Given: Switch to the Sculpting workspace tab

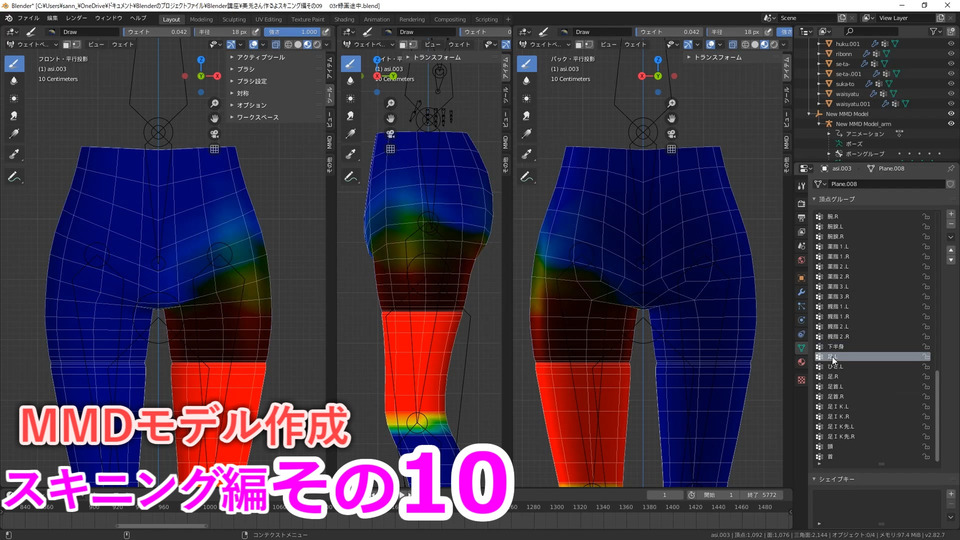Looking at the screenshot, I should tap(234, 20).
